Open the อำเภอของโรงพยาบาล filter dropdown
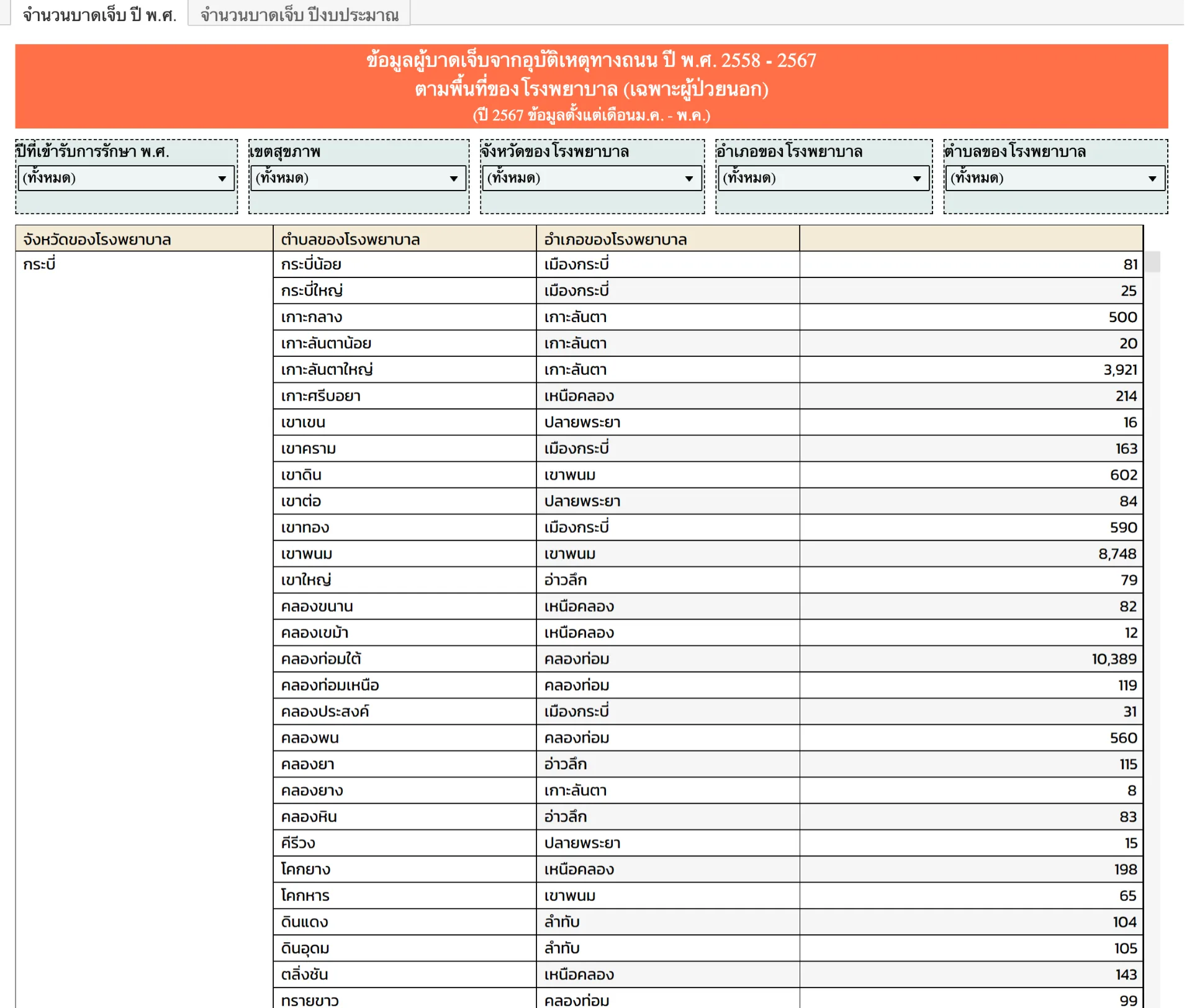 coord(824,179)
